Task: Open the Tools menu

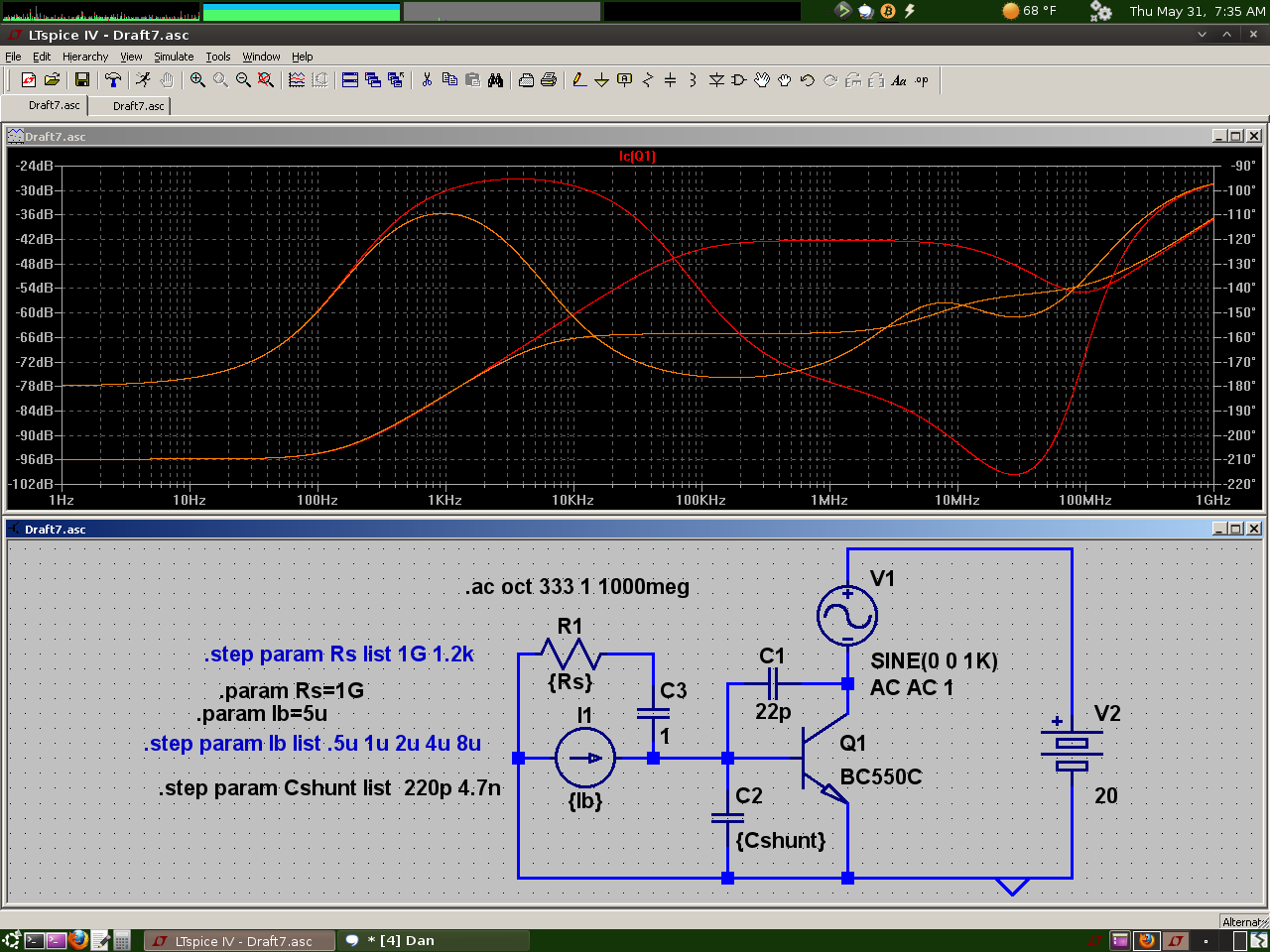Action: pyautogui.click(x=218, y=57)
